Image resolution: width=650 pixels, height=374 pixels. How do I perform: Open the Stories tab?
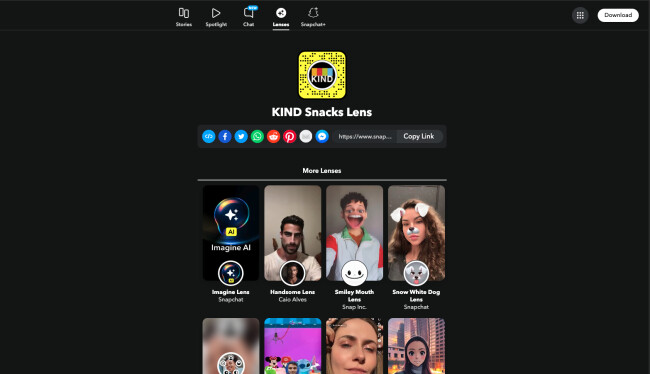point(184,17)
